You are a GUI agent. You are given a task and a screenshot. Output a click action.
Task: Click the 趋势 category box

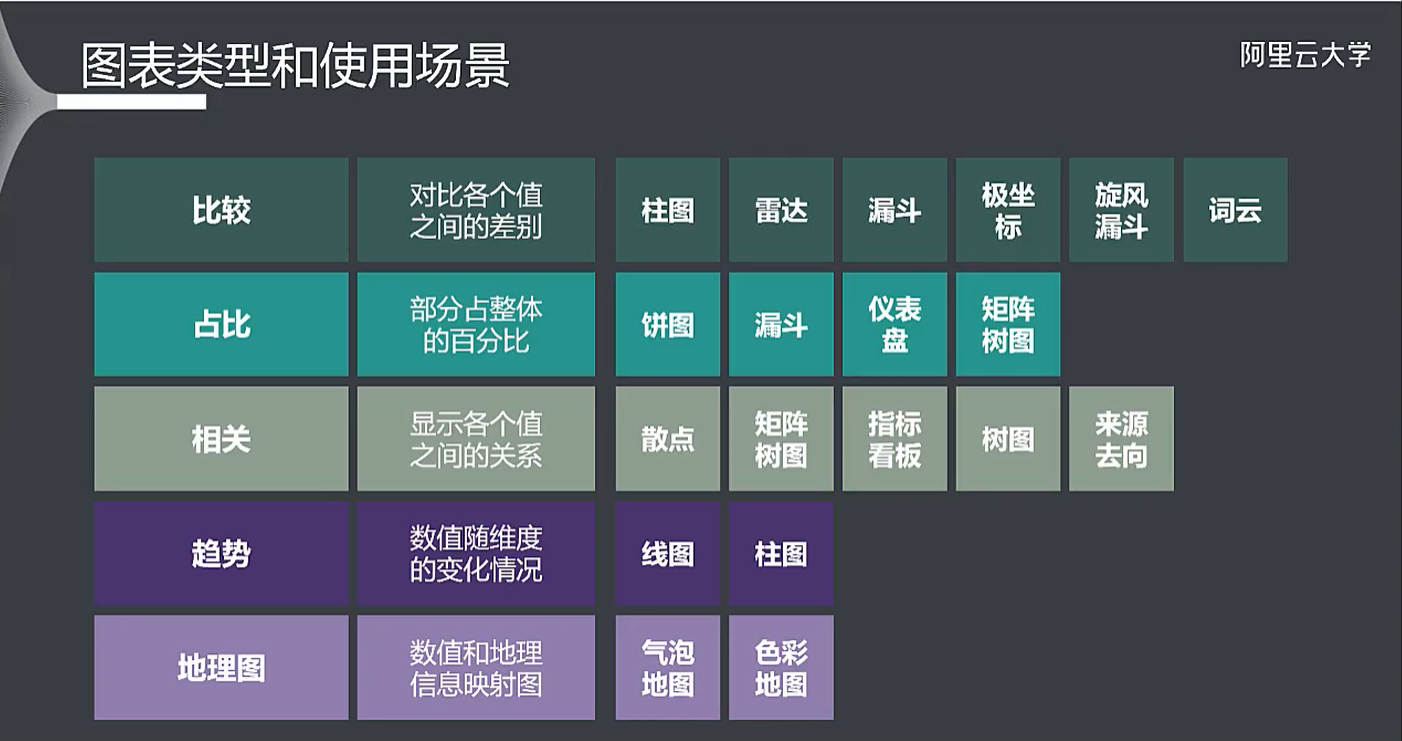[221, 553]
